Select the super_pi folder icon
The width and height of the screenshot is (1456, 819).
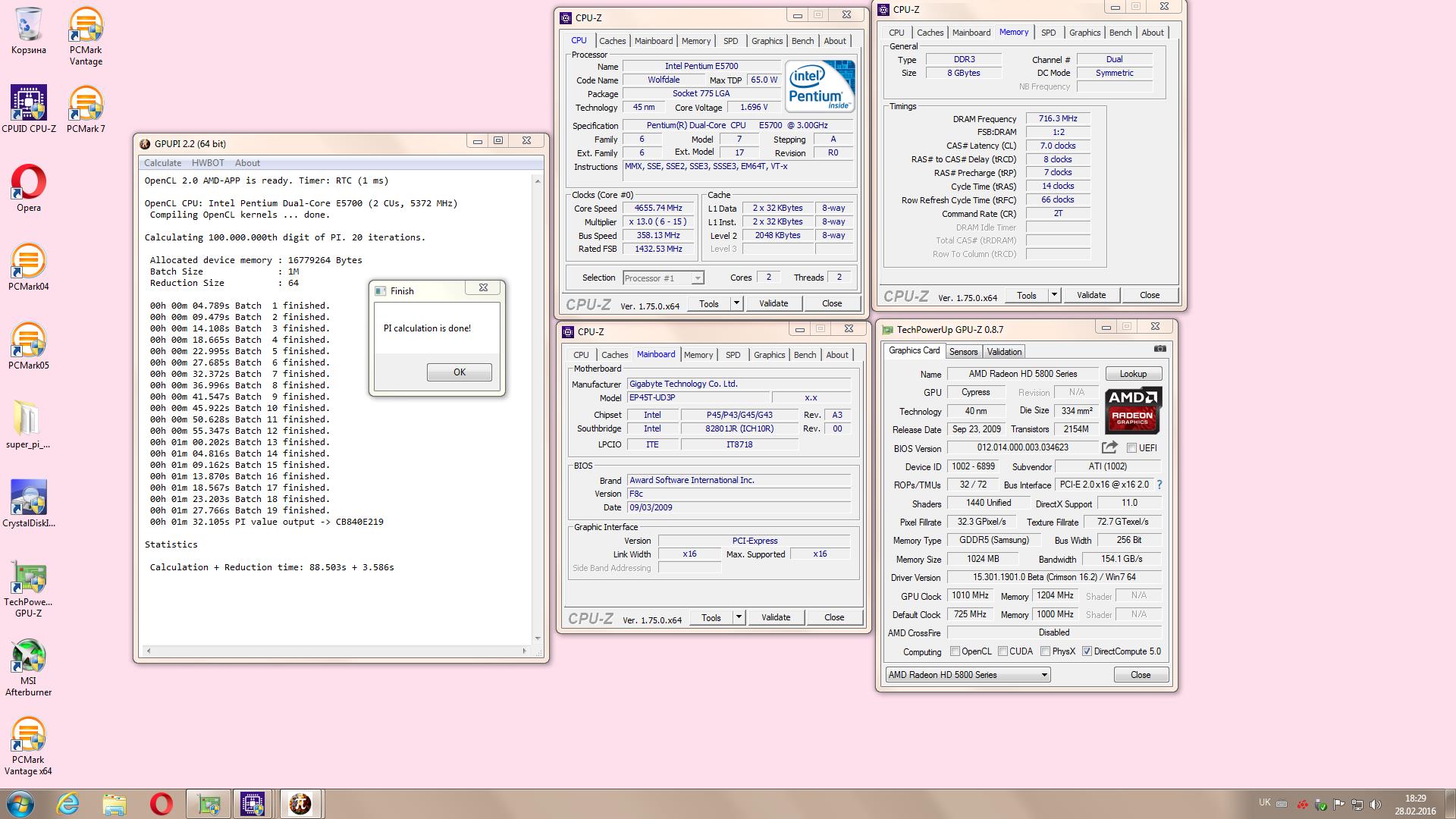pos(28,425)
